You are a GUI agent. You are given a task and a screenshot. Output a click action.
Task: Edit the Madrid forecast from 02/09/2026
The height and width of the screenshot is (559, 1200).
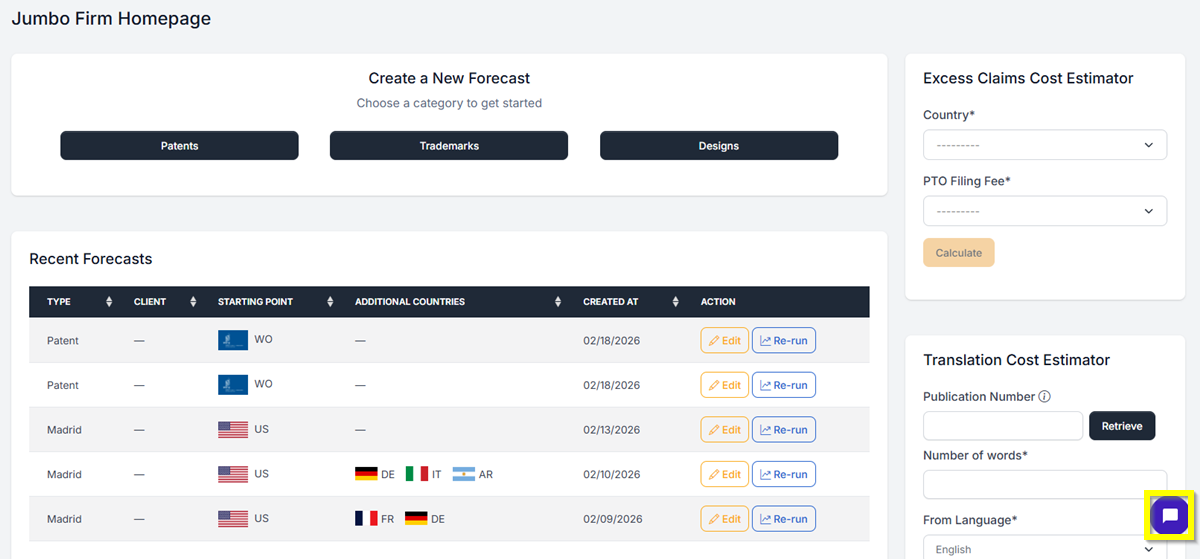(x=724, y=519)
